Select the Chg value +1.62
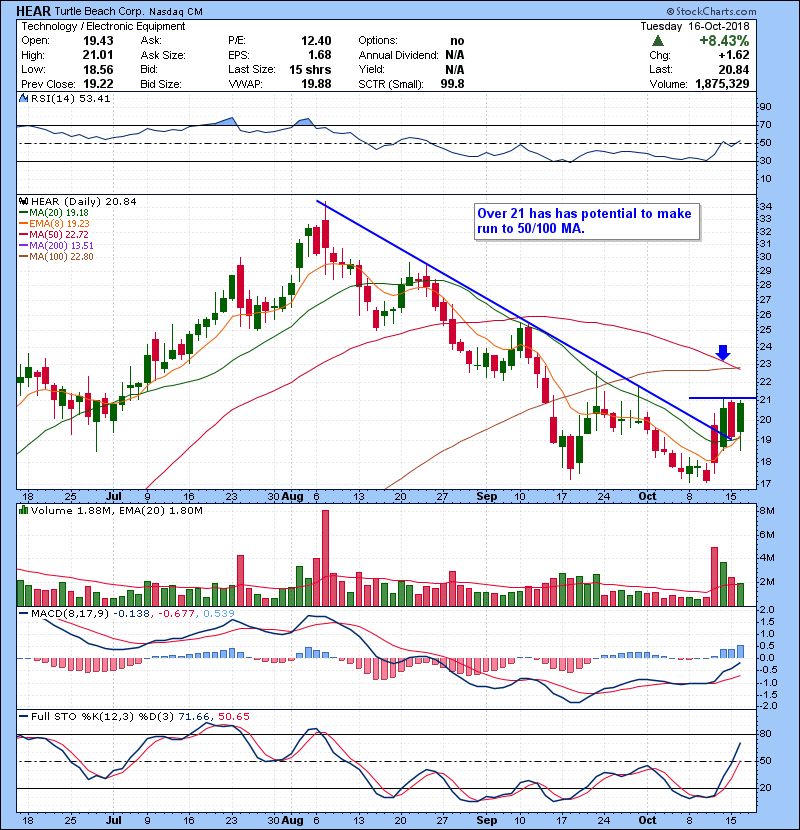The height and width of the screenshot is (830, 800). pos(734,55)
